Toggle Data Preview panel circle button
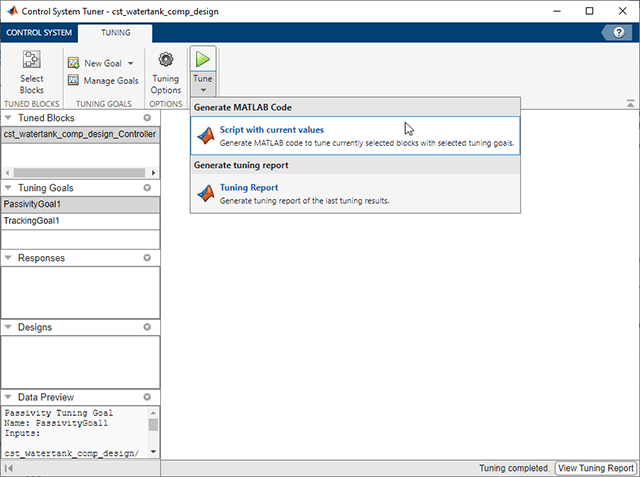The image size is (640, 477). coord(147,397)
